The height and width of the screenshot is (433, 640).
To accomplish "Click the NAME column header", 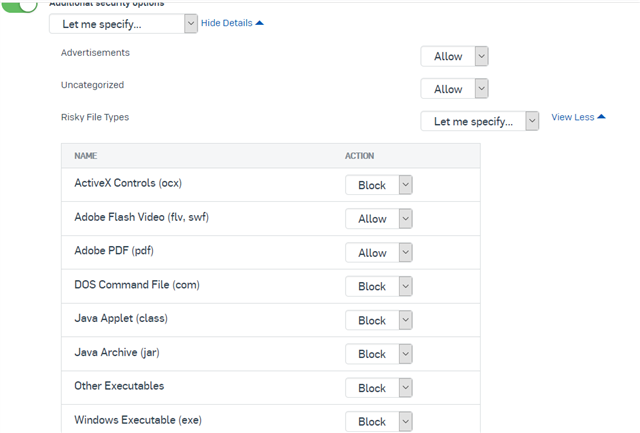I will (86, 156).
